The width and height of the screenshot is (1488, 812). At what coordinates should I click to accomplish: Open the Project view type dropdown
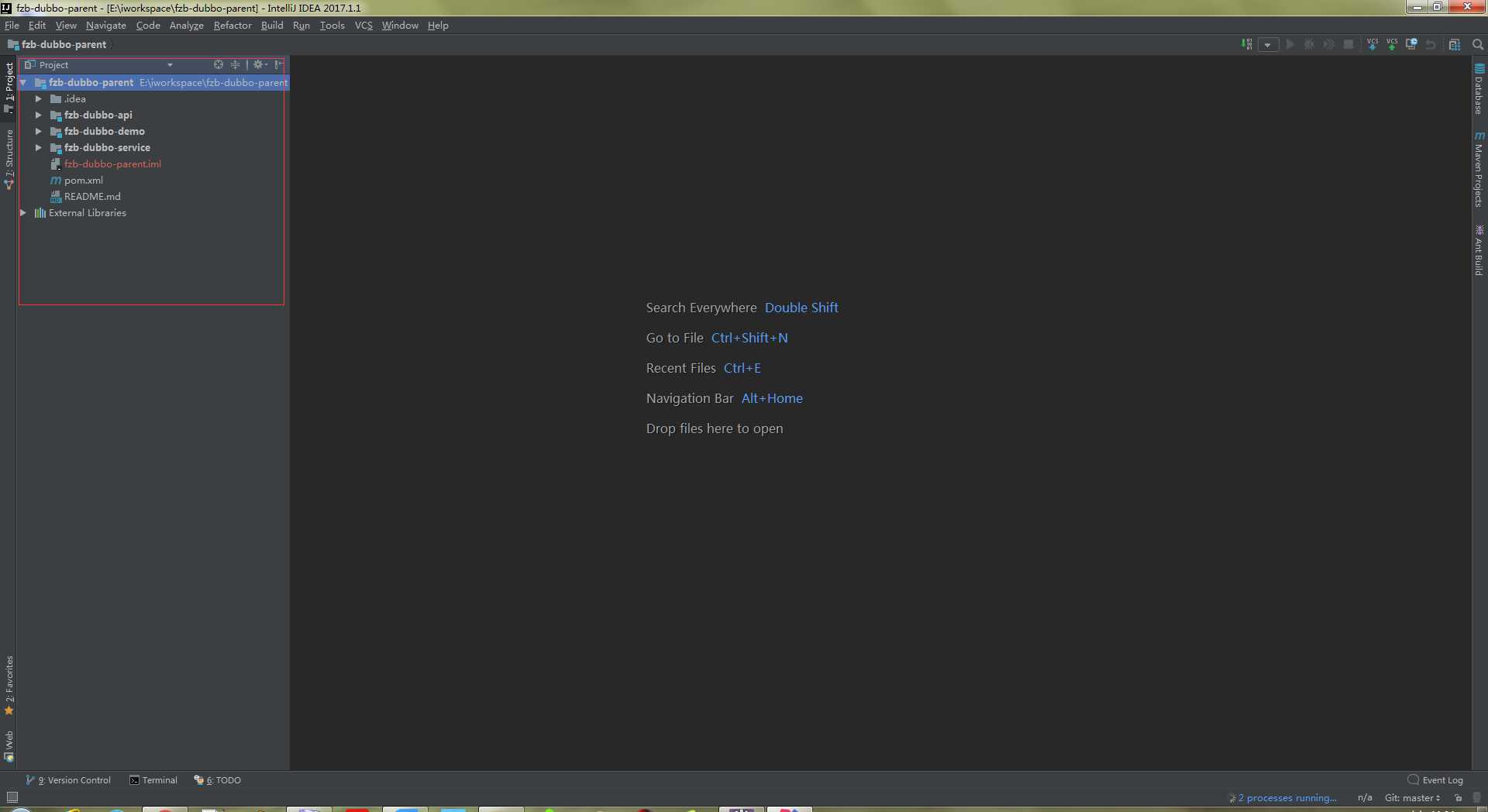(170, 65)
